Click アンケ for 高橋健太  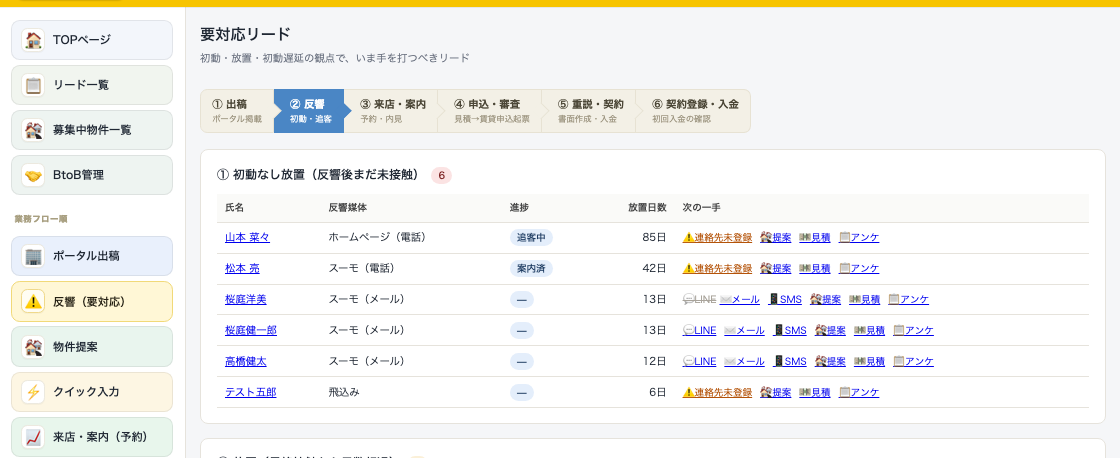tap(913, 362)
